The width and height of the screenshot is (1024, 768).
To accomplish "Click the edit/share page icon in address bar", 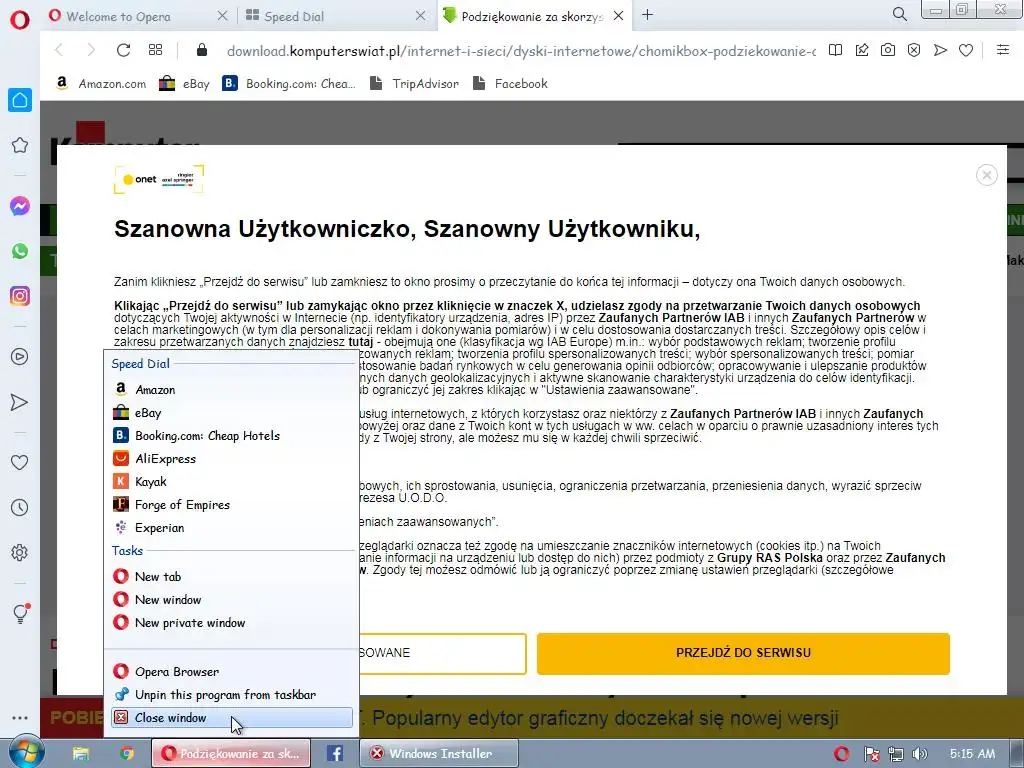I will click(x=862, y=50).
